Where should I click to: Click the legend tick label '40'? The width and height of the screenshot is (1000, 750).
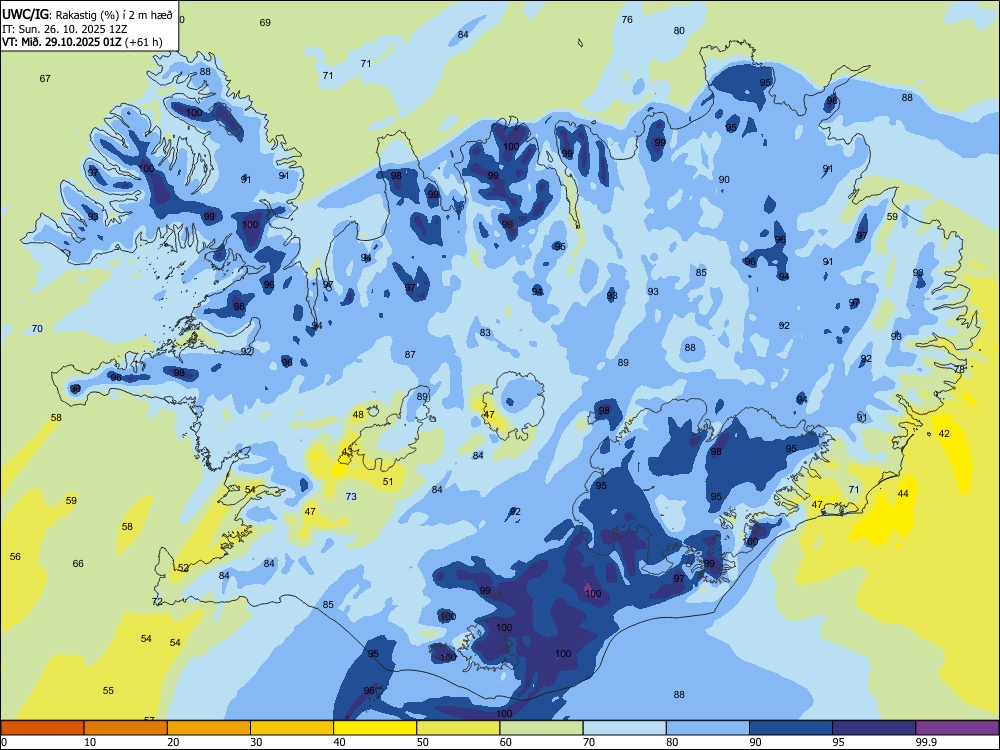click(x=339, y=742)
